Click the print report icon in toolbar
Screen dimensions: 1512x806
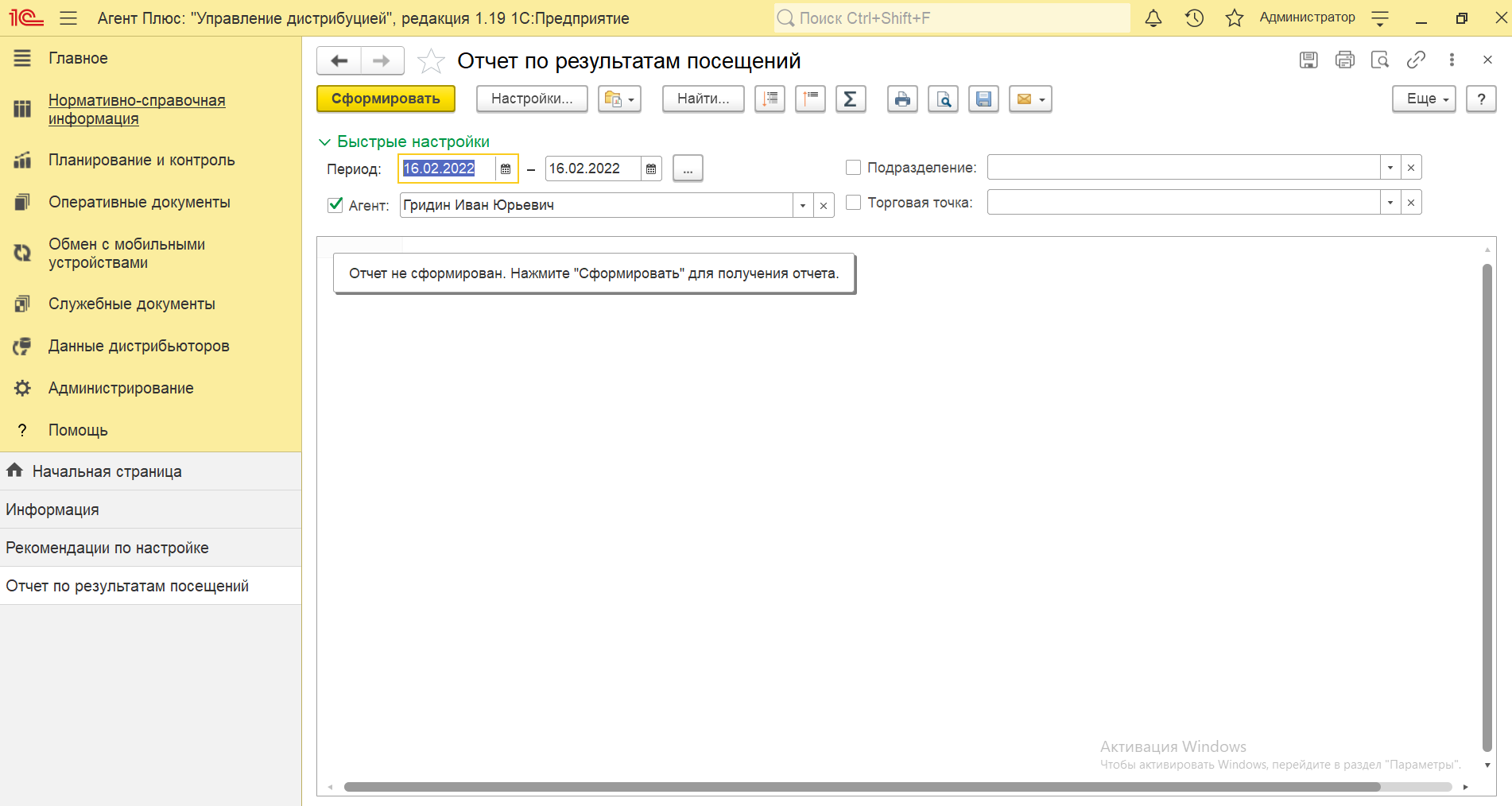click(902, 99)
